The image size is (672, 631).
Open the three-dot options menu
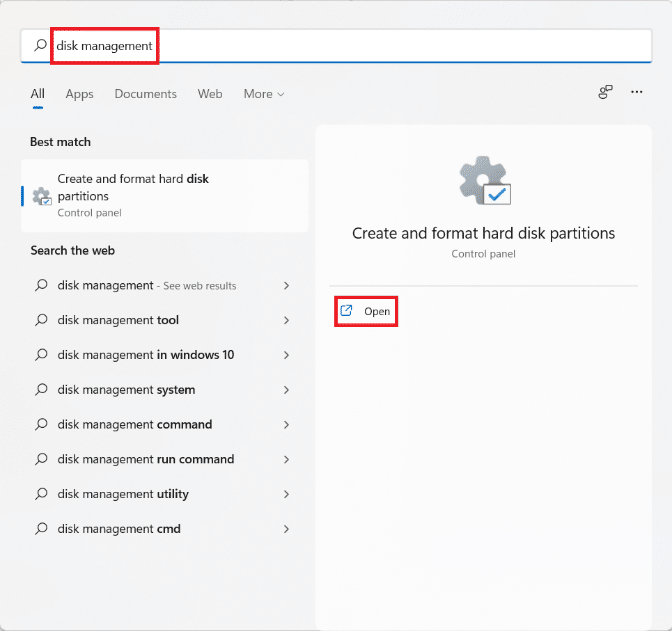637,93
